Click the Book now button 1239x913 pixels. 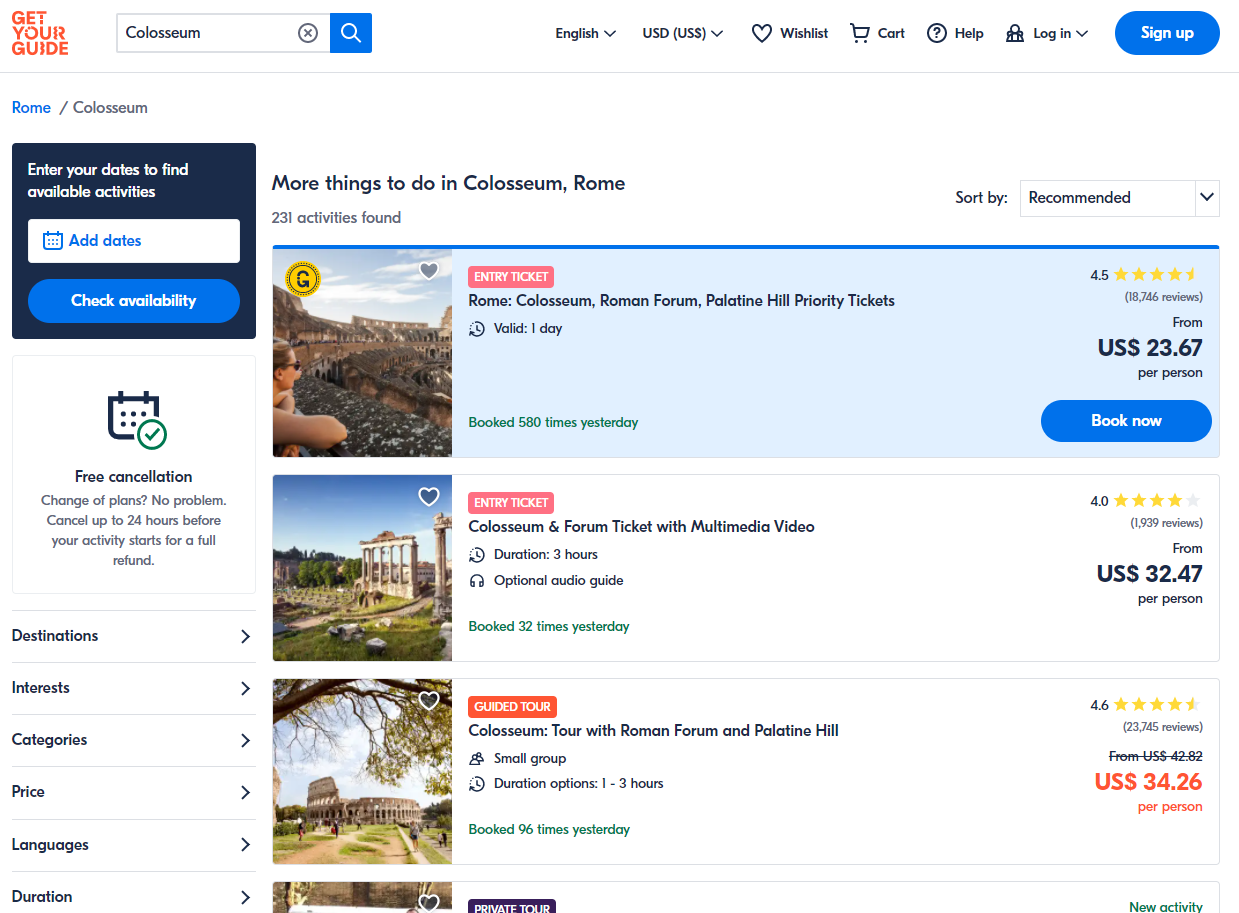point(1126,421)
